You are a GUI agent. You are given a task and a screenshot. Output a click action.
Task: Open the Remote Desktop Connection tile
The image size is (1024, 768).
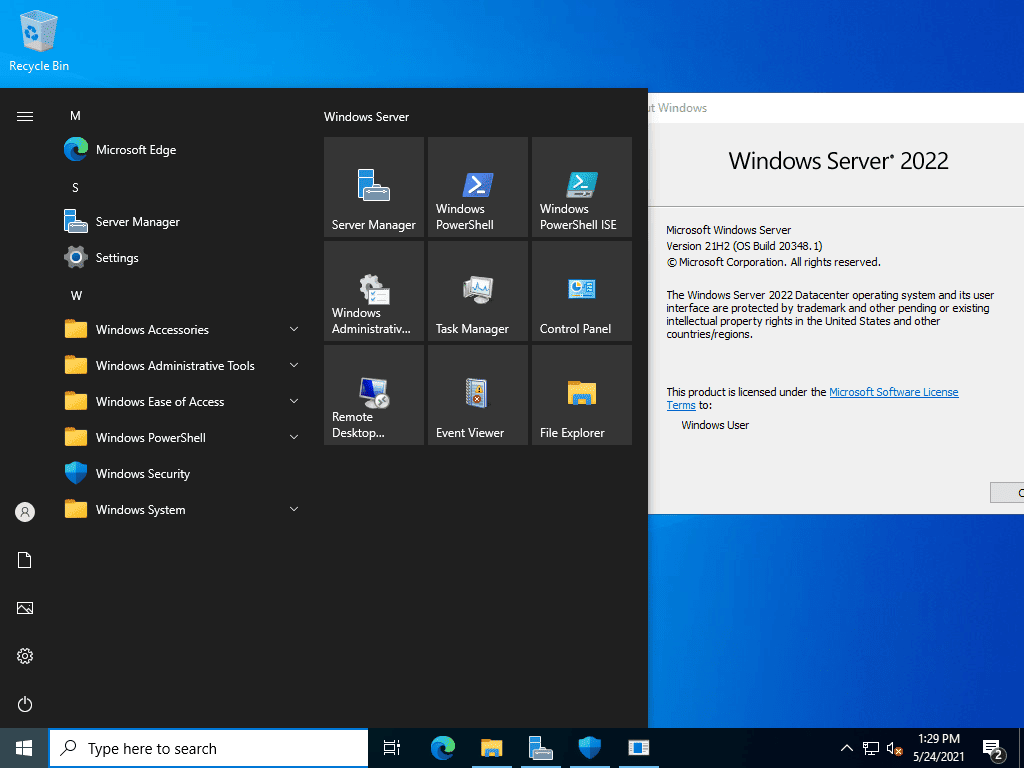pyautogui.click(x=374, y=395)
